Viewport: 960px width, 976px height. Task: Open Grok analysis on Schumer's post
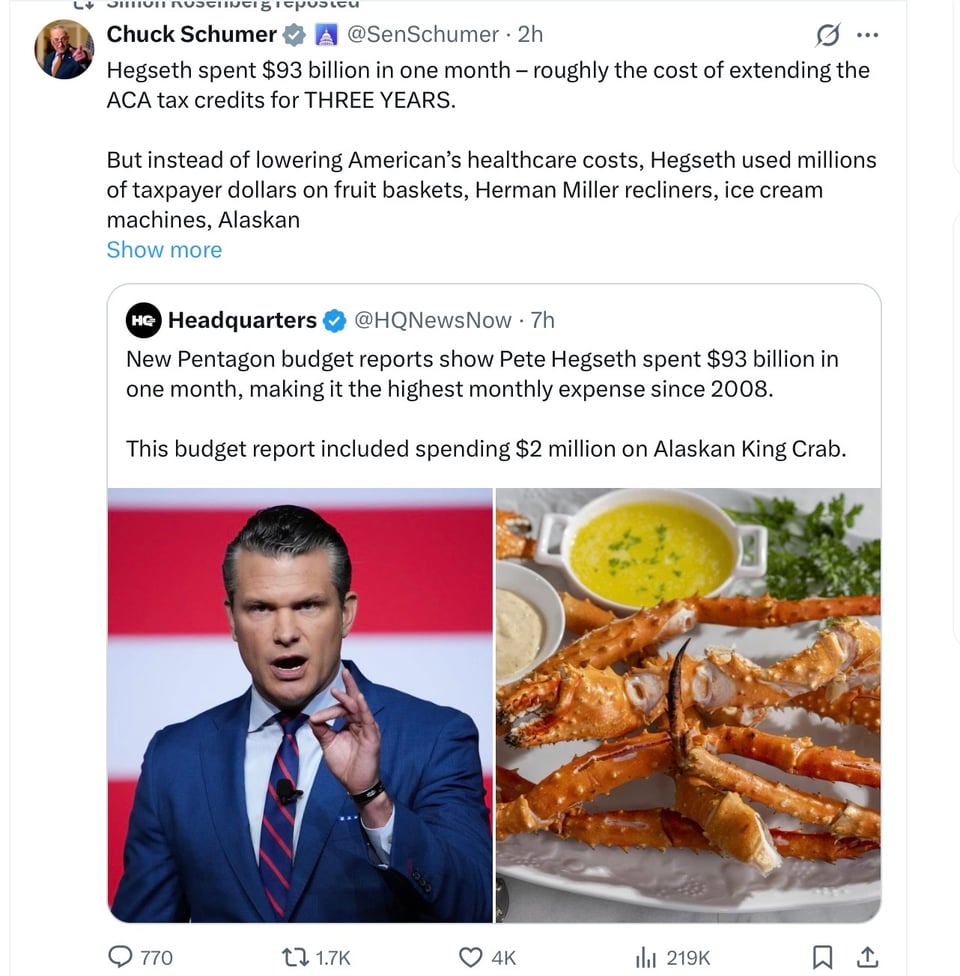pos(828,34)
